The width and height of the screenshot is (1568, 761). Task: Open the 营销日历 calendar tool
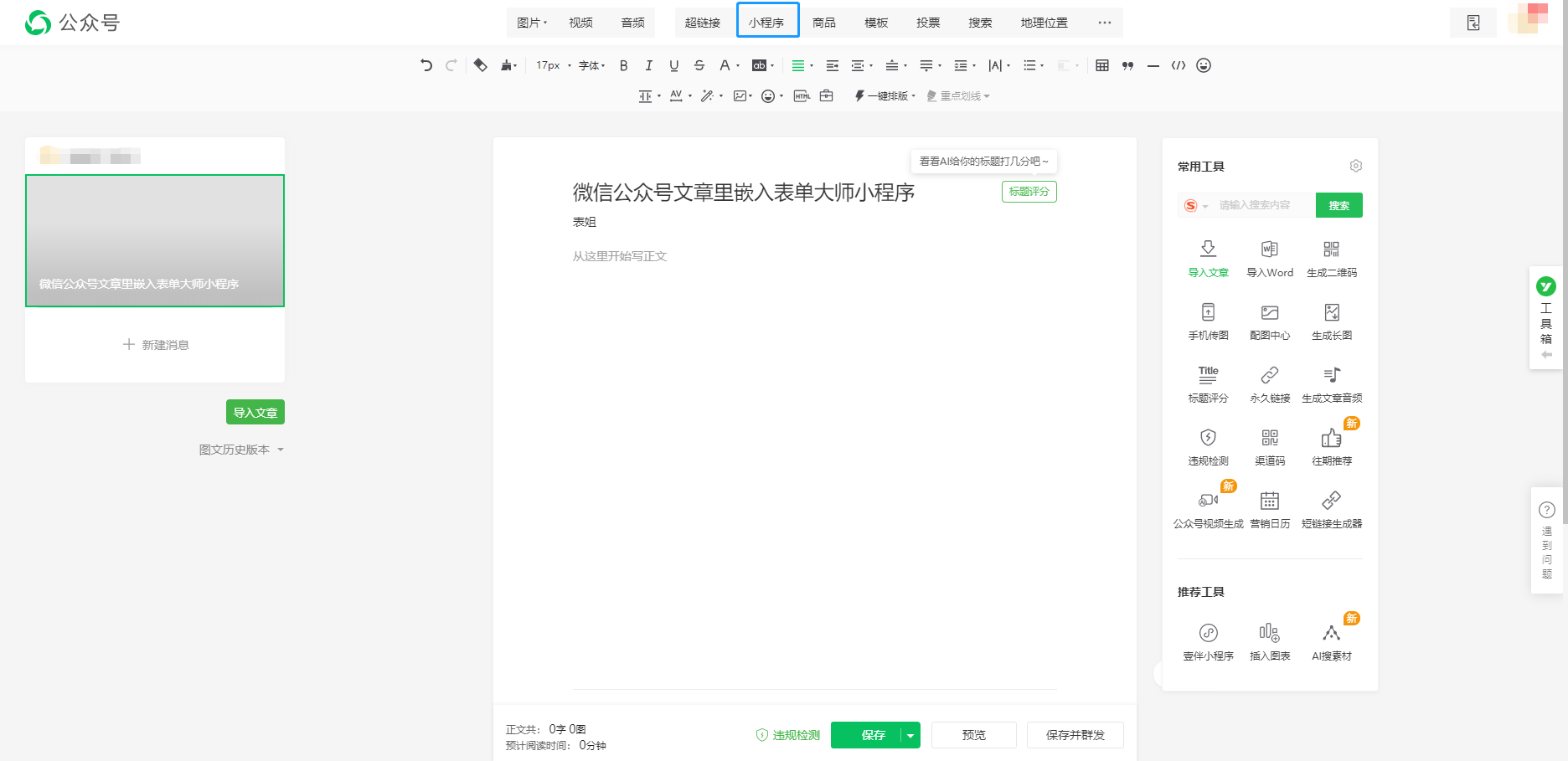[1270, 508]
